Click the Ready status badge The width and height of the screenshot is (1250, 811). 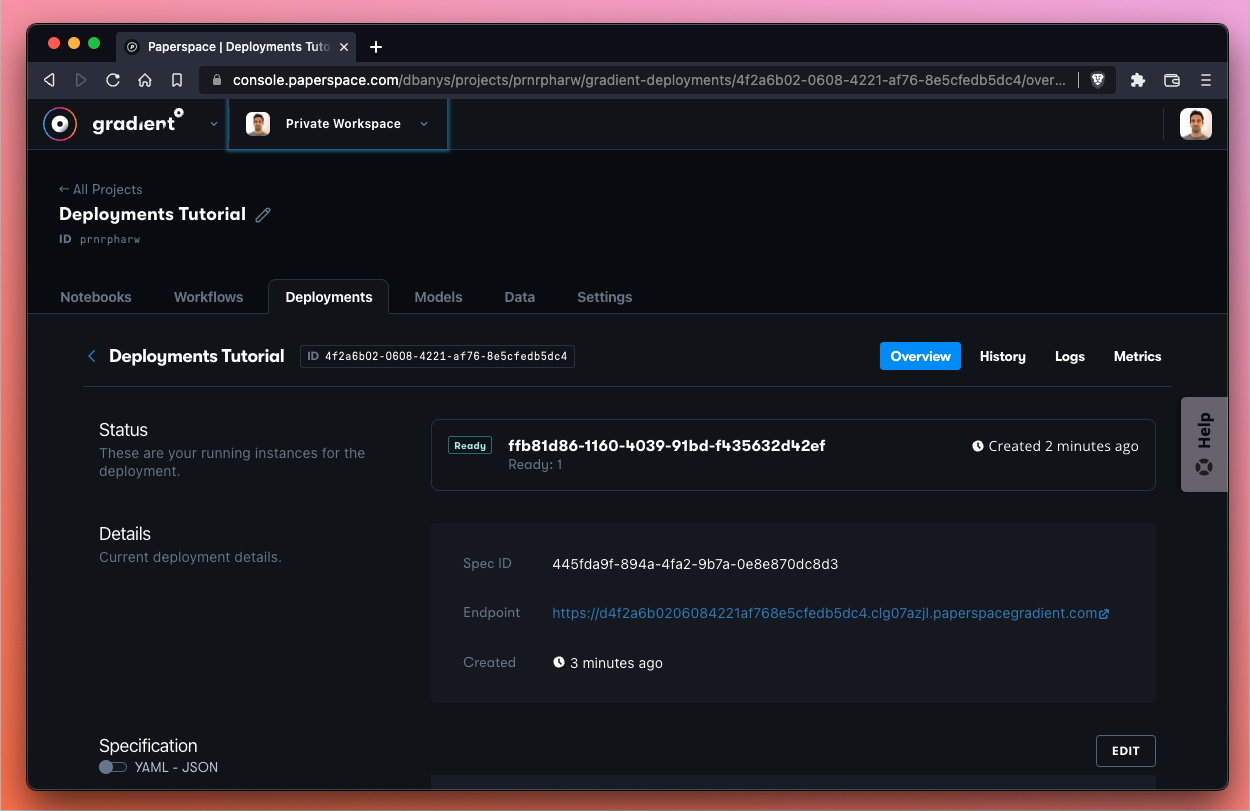pos(470,446)
